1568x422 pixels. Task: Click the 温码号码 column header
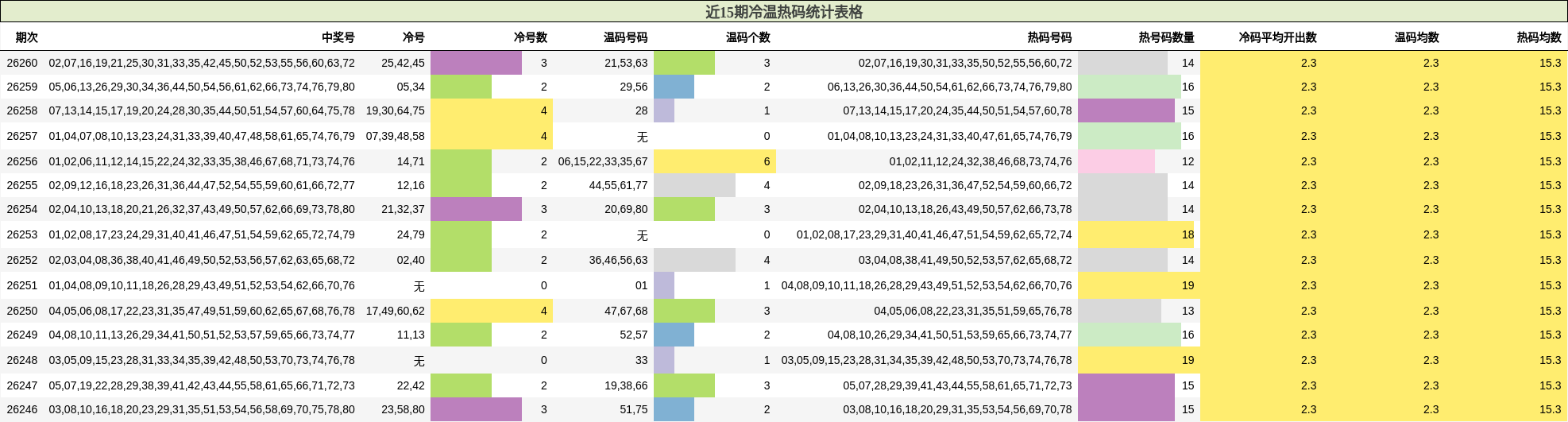pos(626,37)
